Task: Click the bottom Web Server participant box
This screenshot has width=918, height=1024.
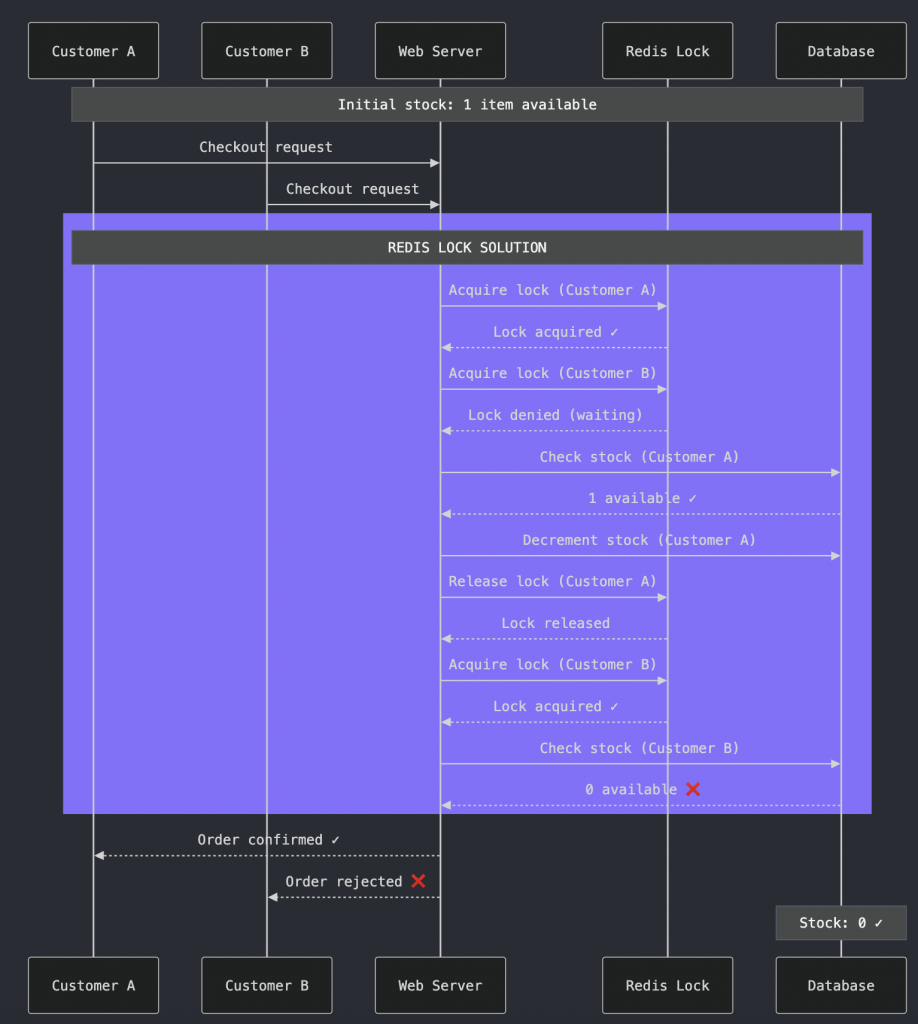Action: point(440,985)
